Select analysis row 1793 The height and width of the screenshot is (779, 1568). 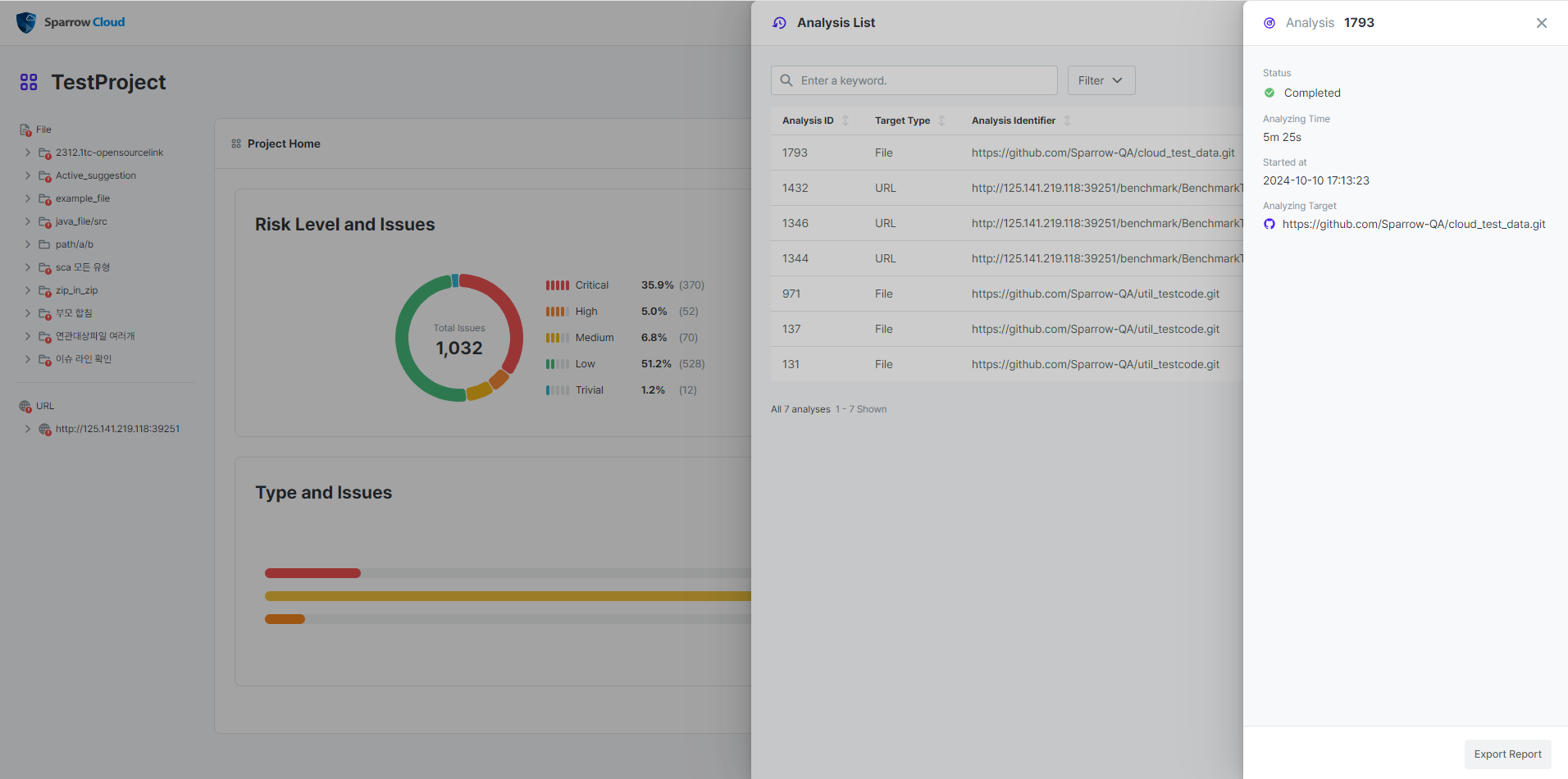pos(1007,153)
